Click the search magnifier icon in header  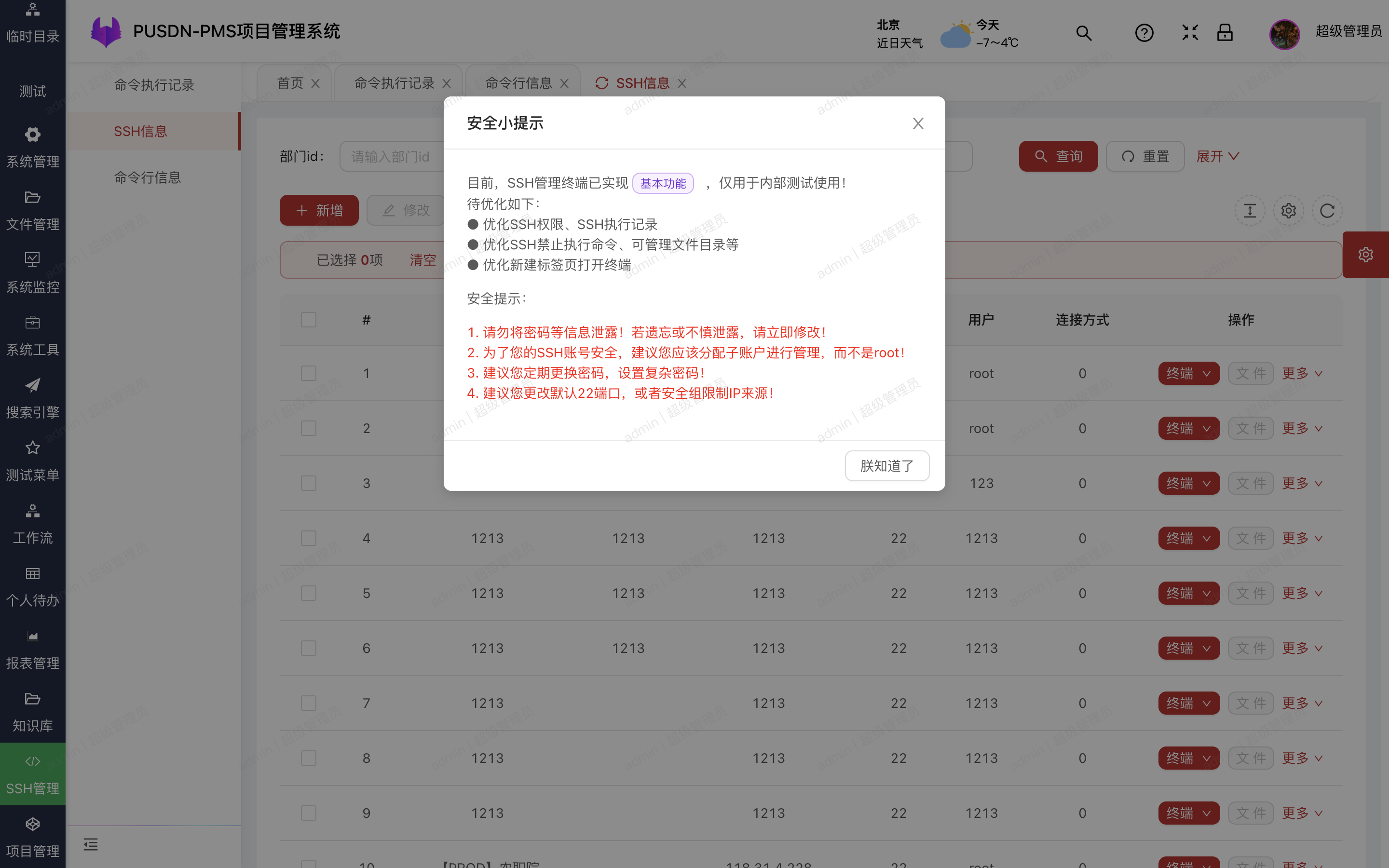pyautogui.click(x=1083, y=33)
